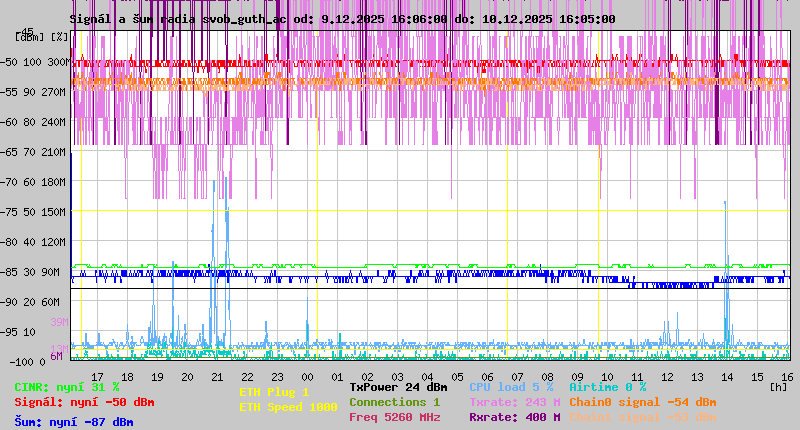Click the '06' hour label on x-axis
The image size is (800, 430).
click(487, 377)
